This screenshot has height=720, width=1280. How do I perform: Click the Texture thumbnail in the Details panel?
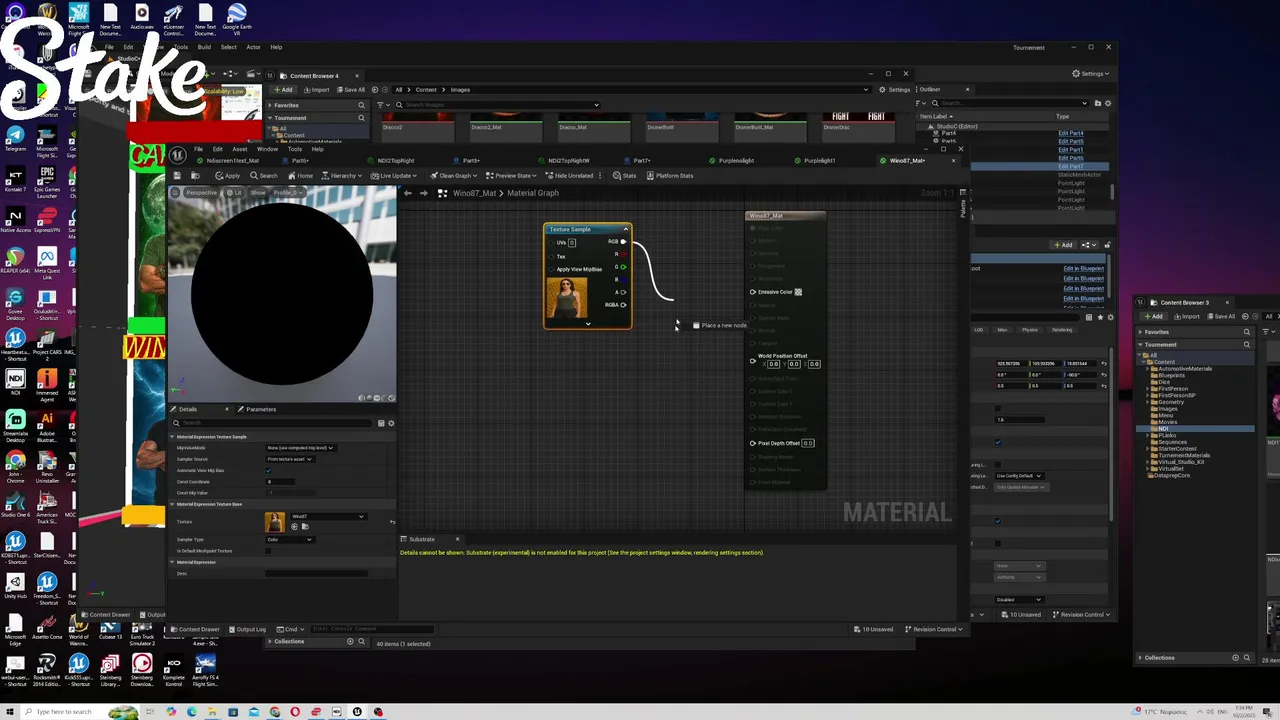pyautogui.click(x=275, y=521)
